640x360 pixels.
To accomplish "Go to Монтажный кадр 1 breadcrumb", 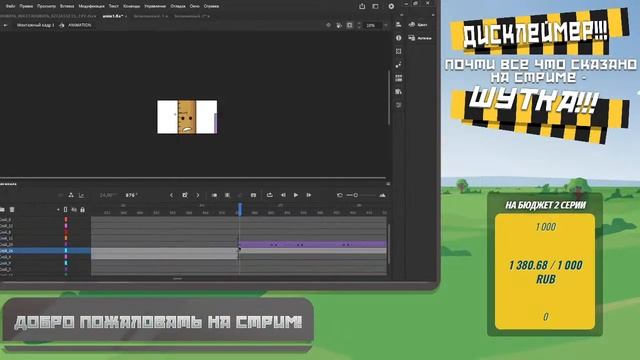I will 36,25.
